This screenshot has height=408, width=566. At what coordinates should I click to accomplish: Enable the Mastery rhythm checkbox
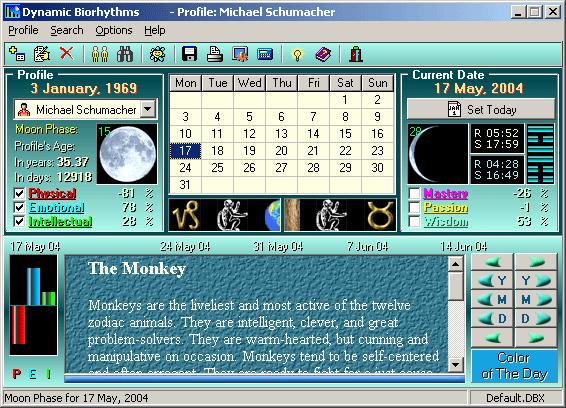coord(414,193)
